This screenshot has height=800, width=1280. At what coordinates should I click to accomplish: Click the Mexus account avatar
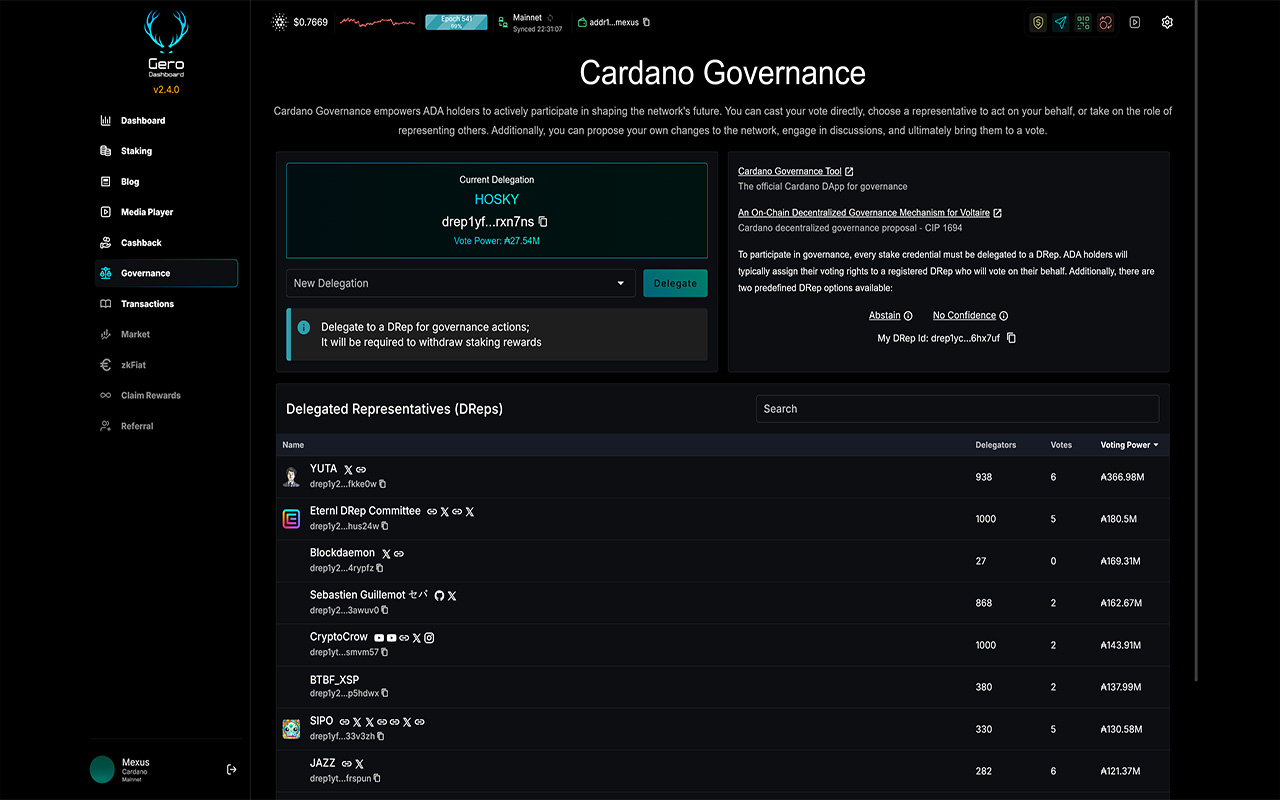(x=102, y=769)
